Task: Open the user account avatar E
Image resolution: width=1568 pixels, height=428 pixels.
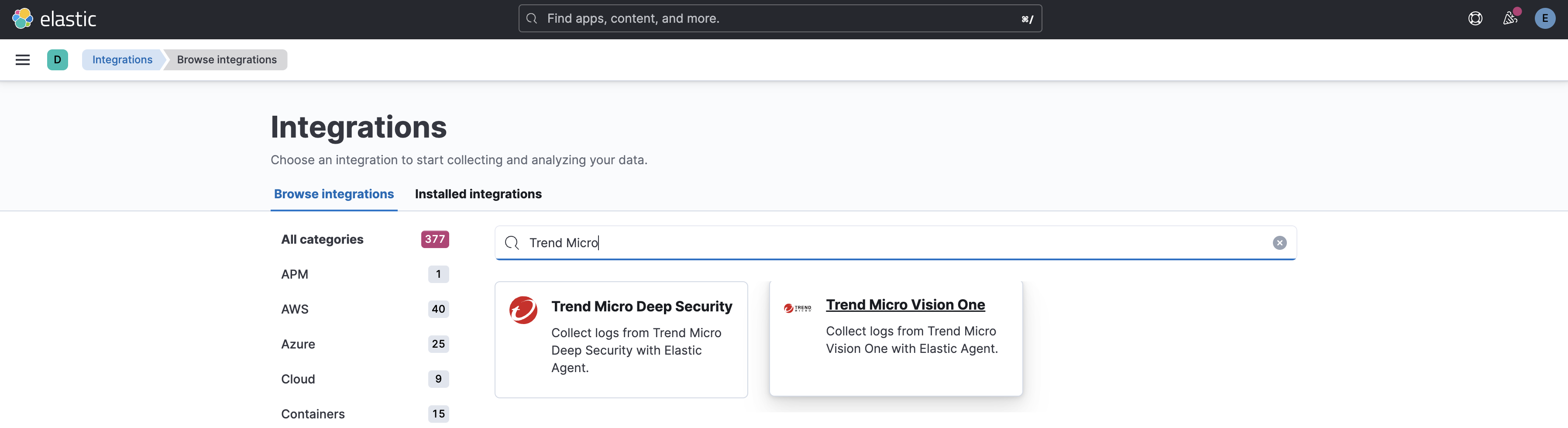Action: coord(1544,19)
